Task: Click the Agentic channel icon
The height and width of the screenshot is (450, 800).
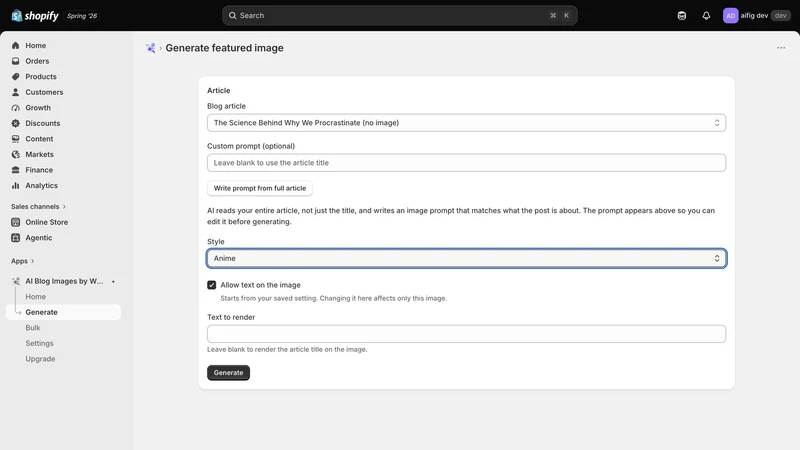Action: 15,238
